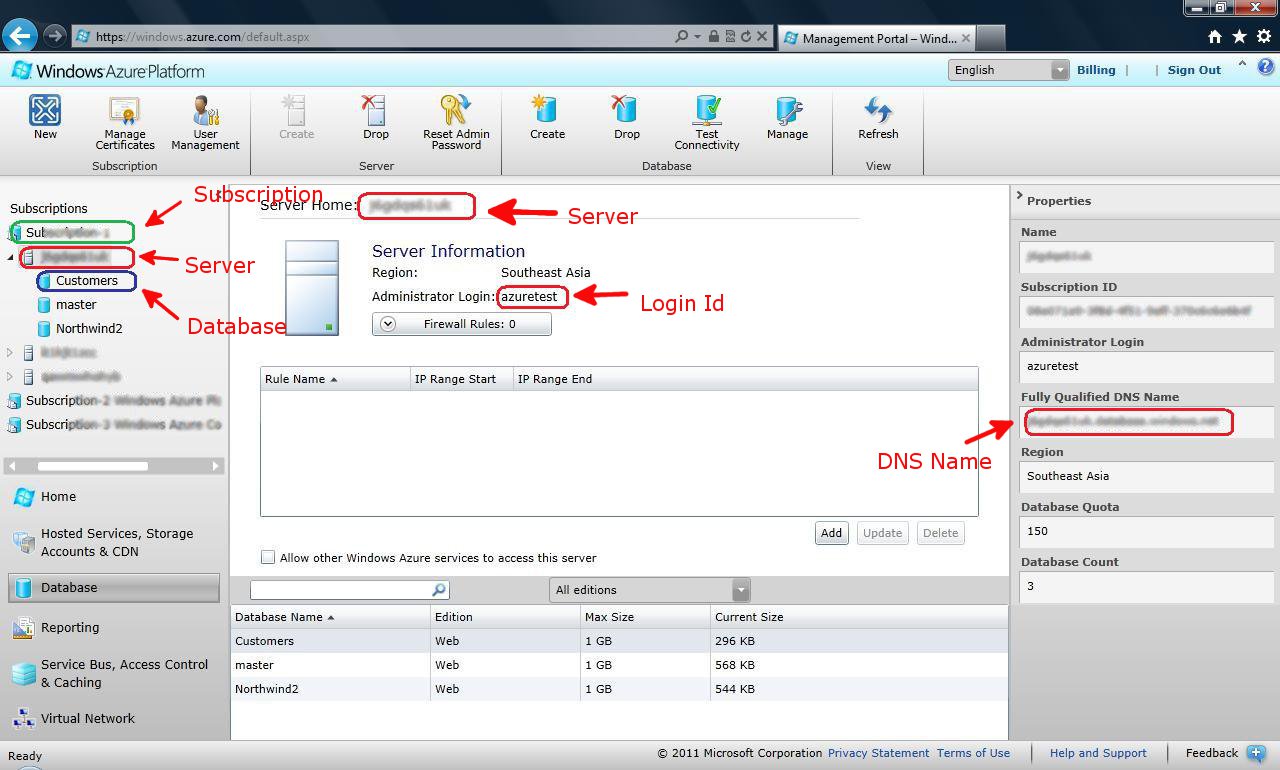1280x770 pixels.
Task: Expand the Firewall Rules section
Action: 462,323
